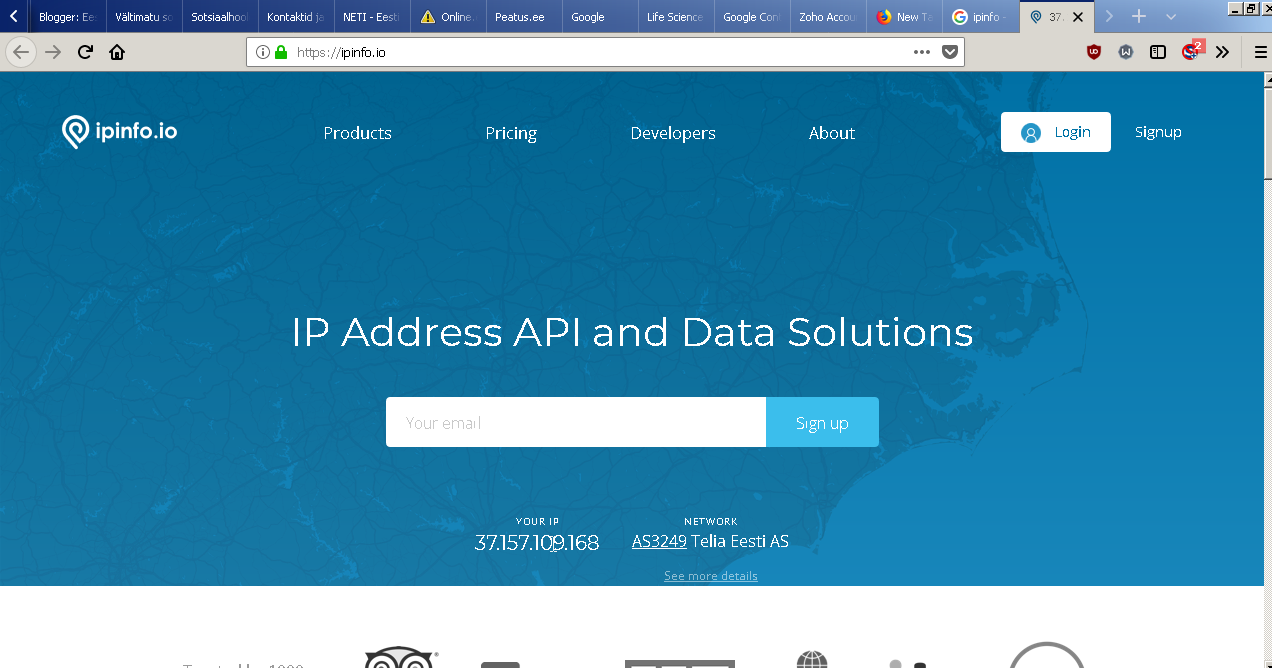Open the About menu

832,133
